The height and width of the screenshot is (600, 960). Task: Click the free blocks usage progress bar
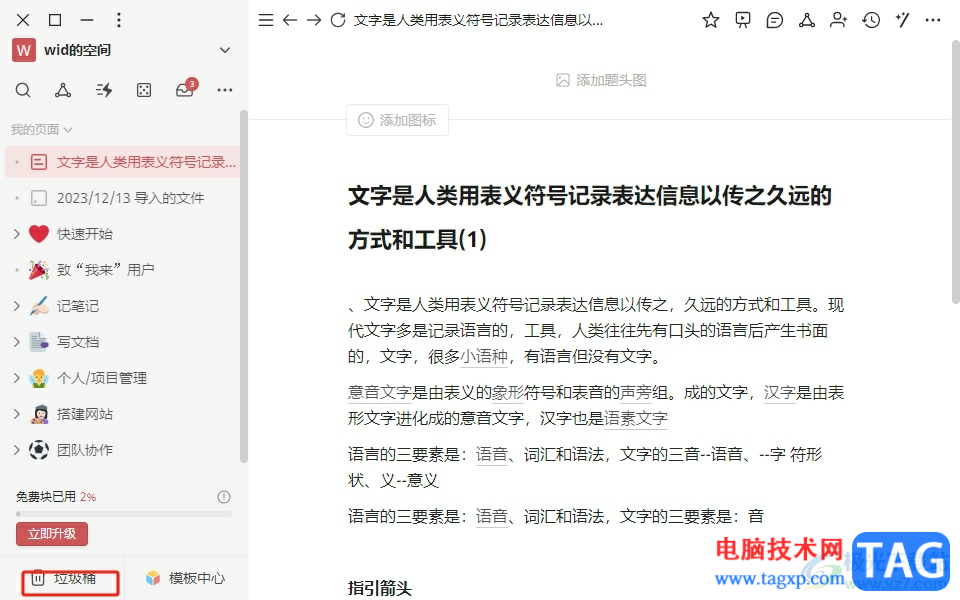click(x=124, y=514)
